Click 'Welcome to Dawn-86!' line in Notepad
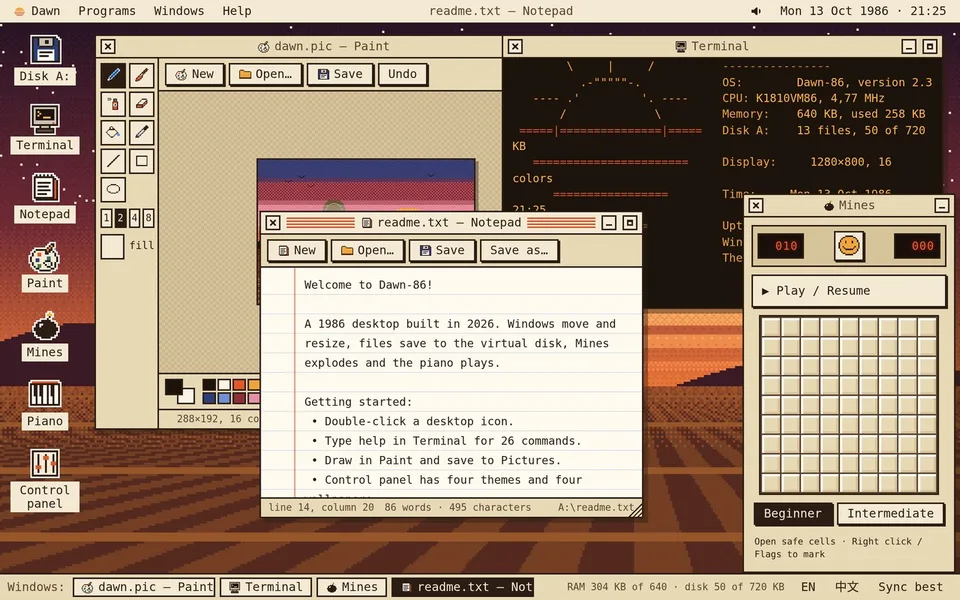Screen dimensions: 960x600 (x=368, y=285)
